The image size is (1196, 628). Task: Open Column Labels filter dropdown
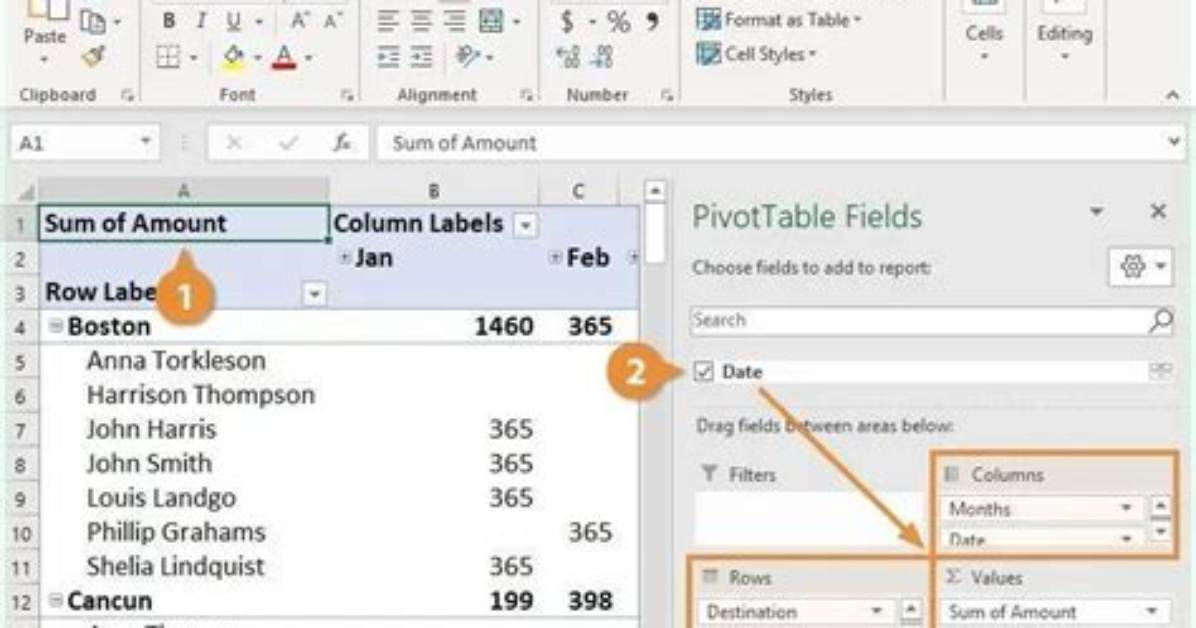pyautogui.click(x=525, y=225)
